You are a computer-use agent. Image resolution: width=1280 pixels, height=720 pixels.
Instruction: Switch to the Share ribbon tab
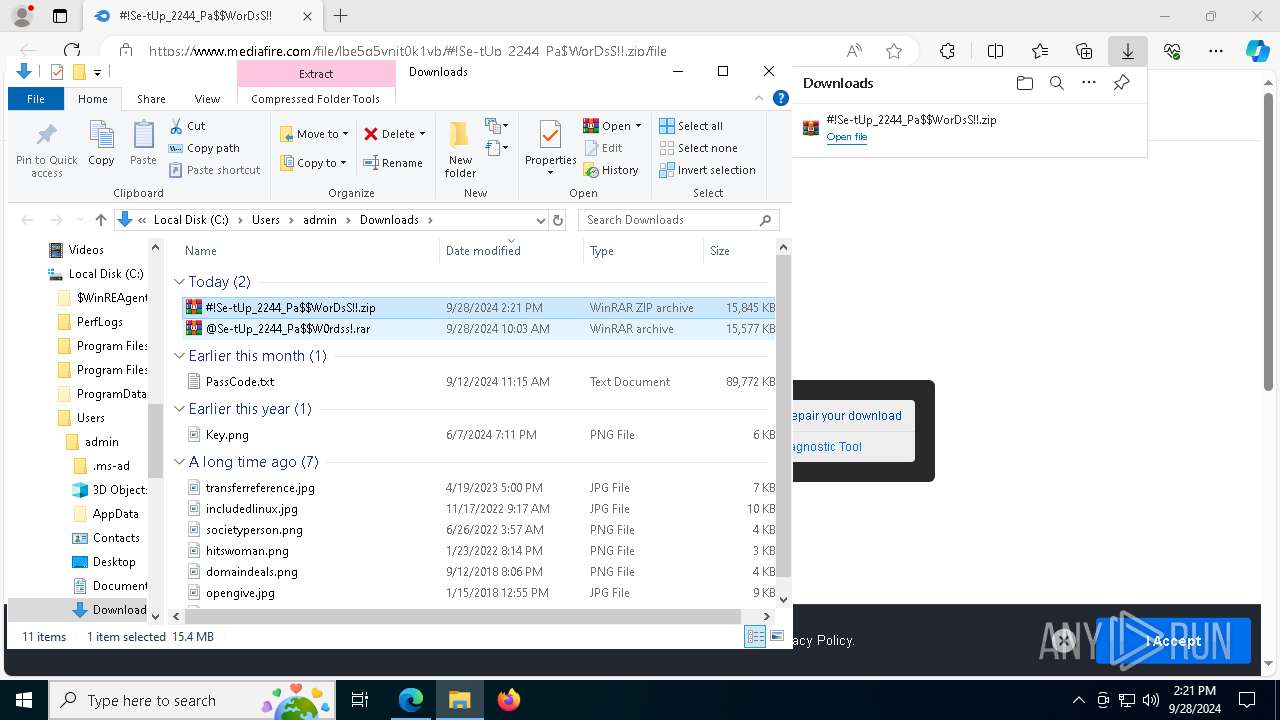click(151, 99)
